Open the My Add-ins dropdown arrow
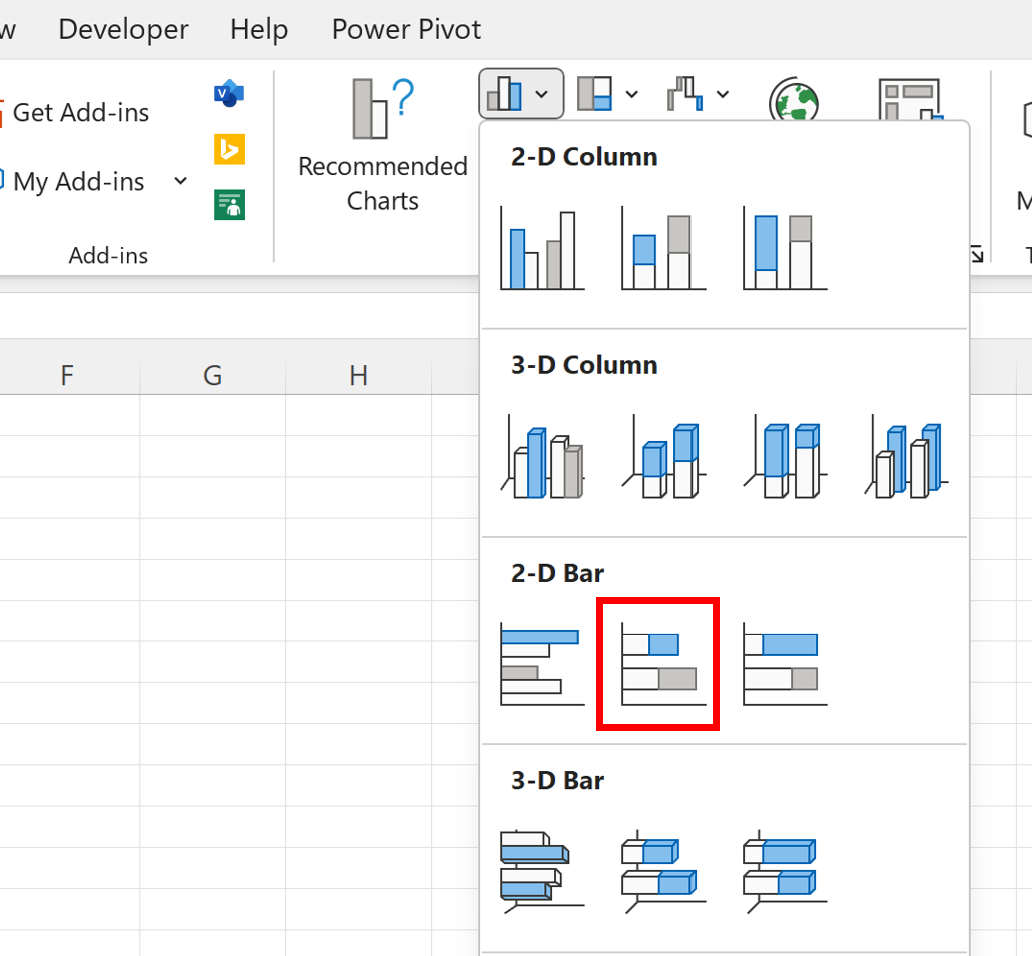 click(x=181, y=181)
